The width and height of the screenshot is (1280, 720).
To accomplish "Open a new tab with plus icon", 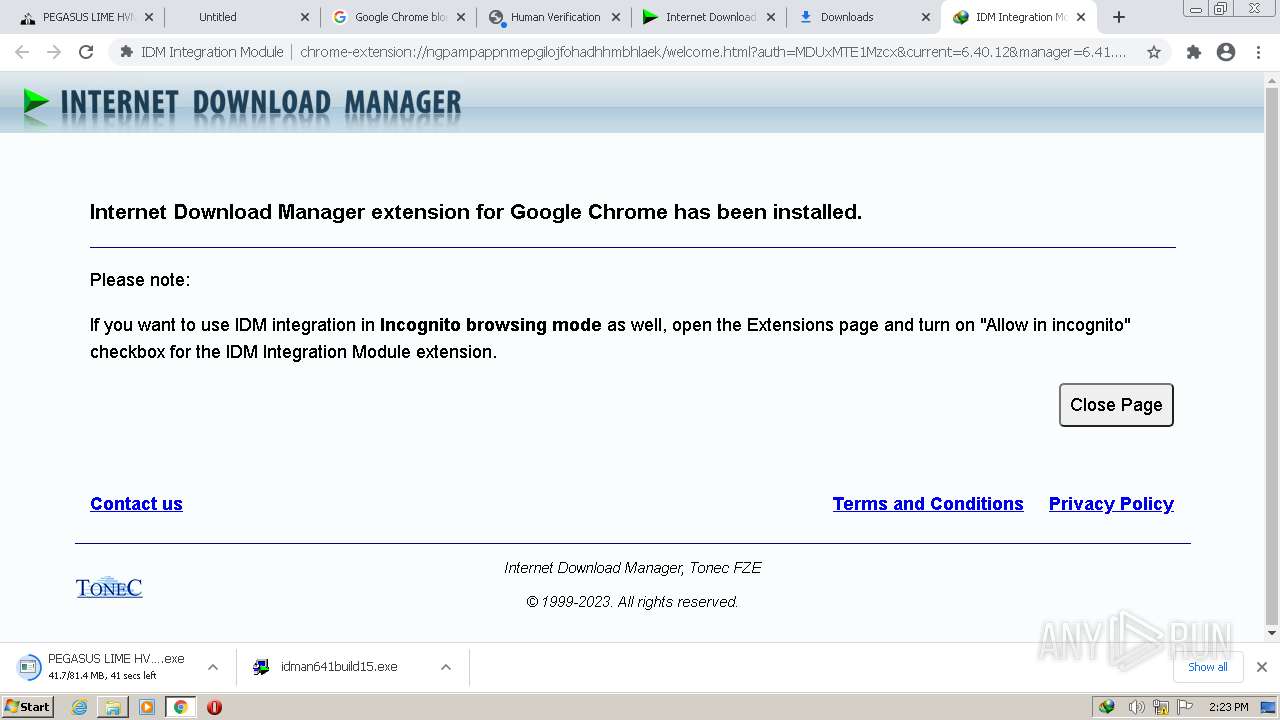I will [1119, 17].
